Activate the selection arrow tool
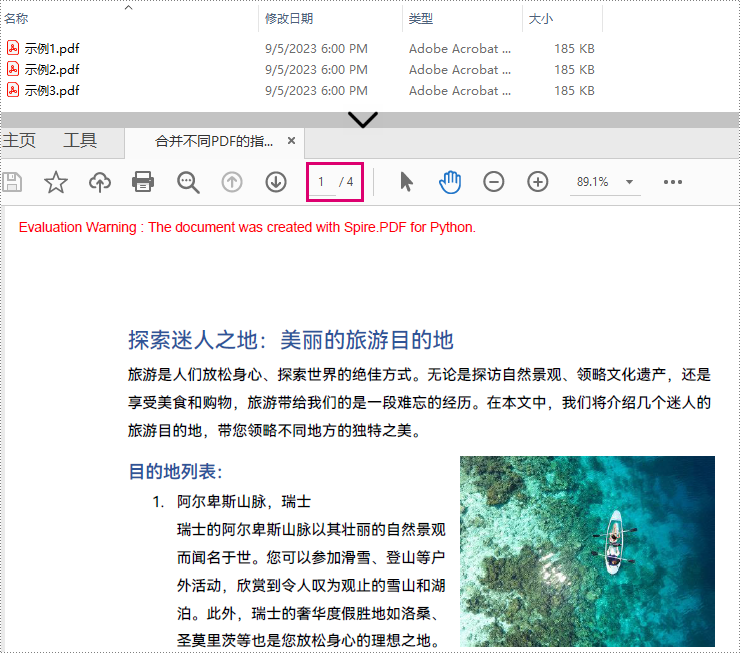This screenshot has height=653, width=740. (x=406, y=182)
